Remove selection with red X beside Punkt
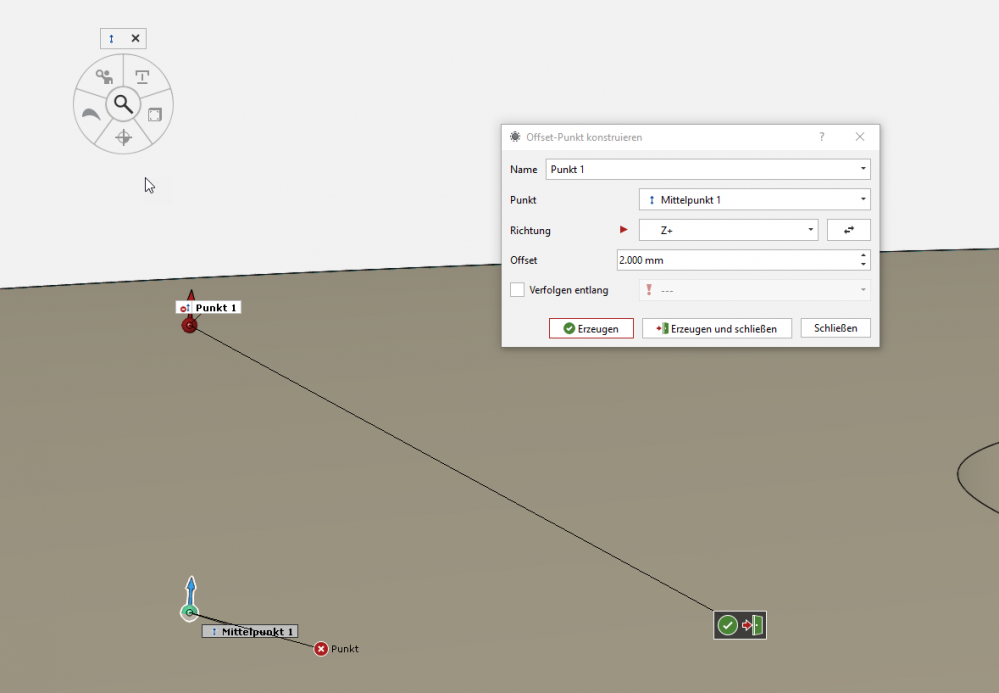This screenshot has height=693, width=999. (x=321, y=649)
